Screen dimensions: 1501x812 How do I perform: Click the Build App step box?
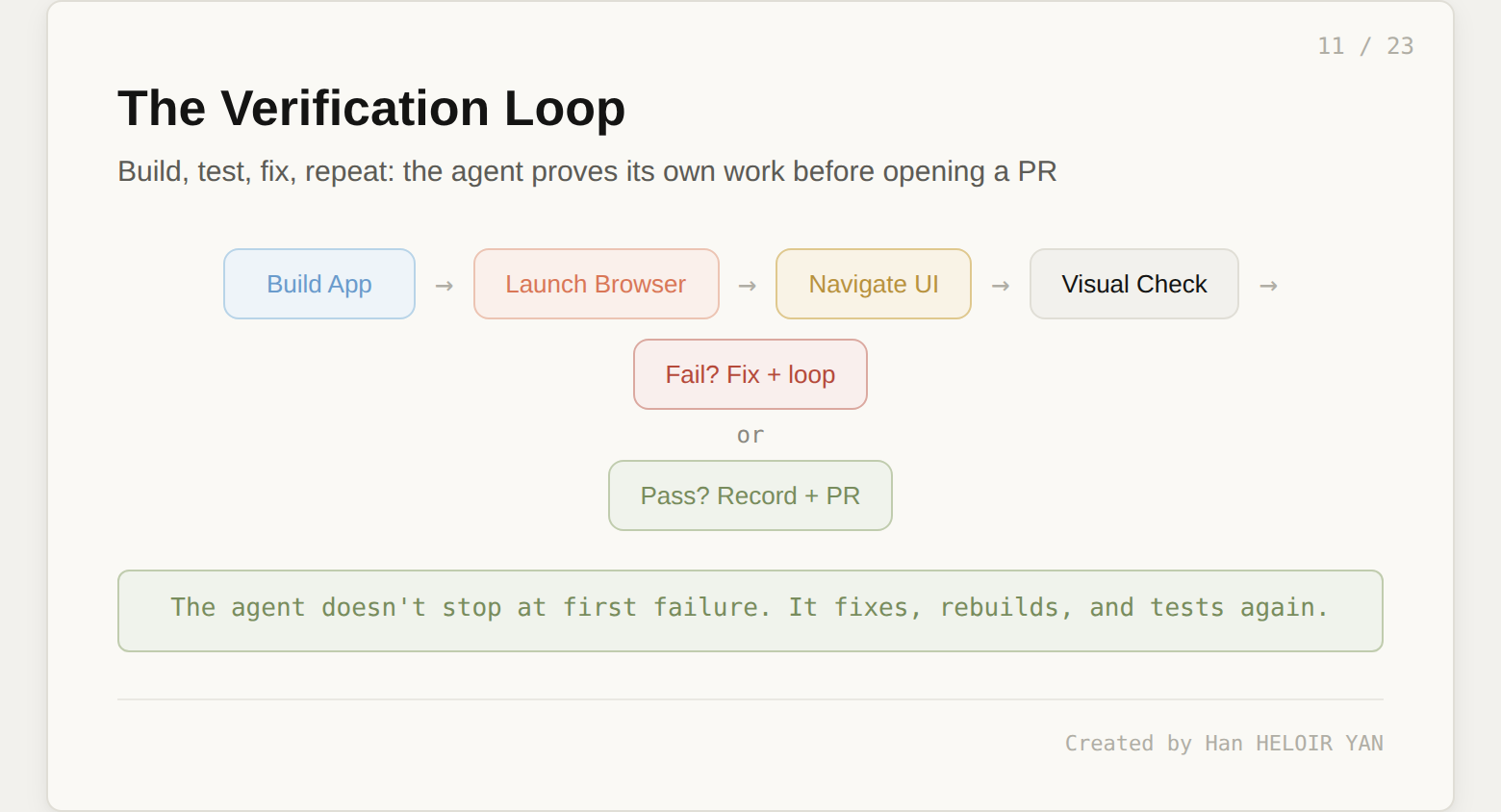(x=319, y=284)
